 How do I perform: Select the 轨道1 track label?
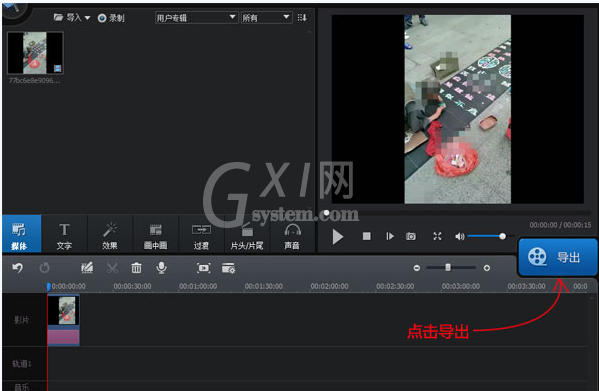pos(22,364)
